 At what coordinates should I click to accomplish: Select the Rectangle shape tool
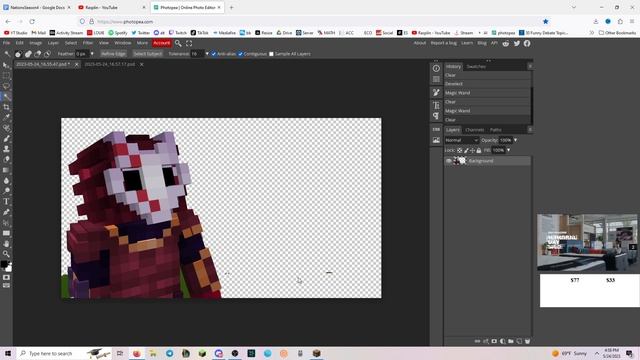click(x=6, y=233)
